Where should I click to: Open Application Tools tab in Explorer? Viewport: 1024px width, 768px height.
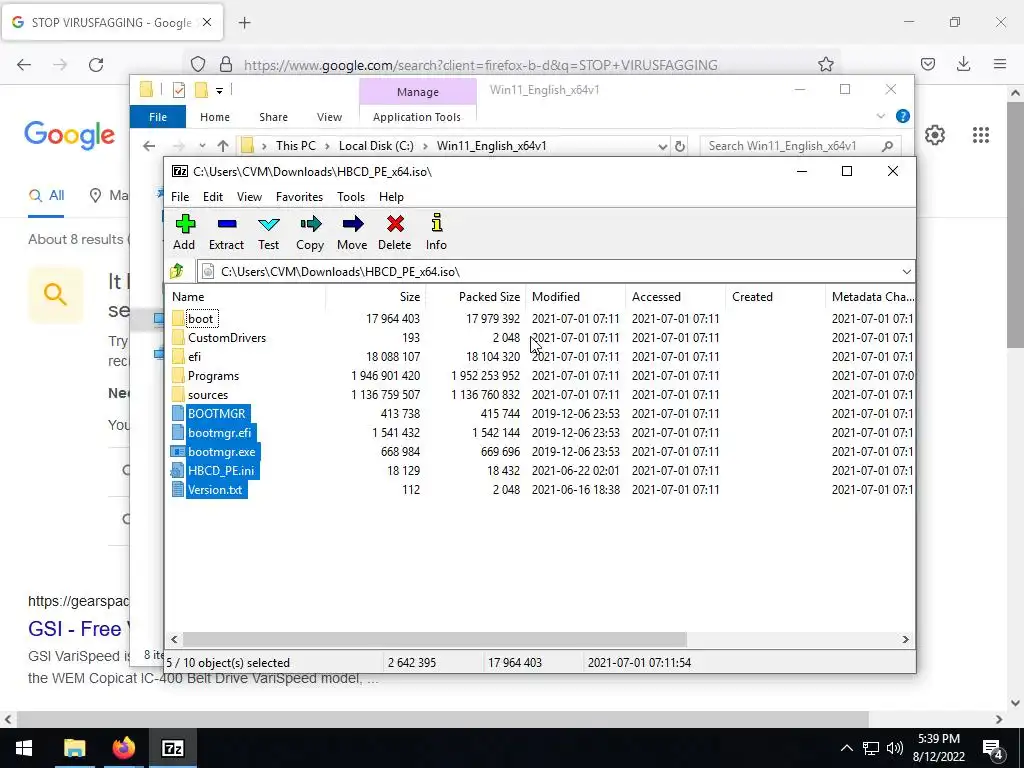point(417,117)
